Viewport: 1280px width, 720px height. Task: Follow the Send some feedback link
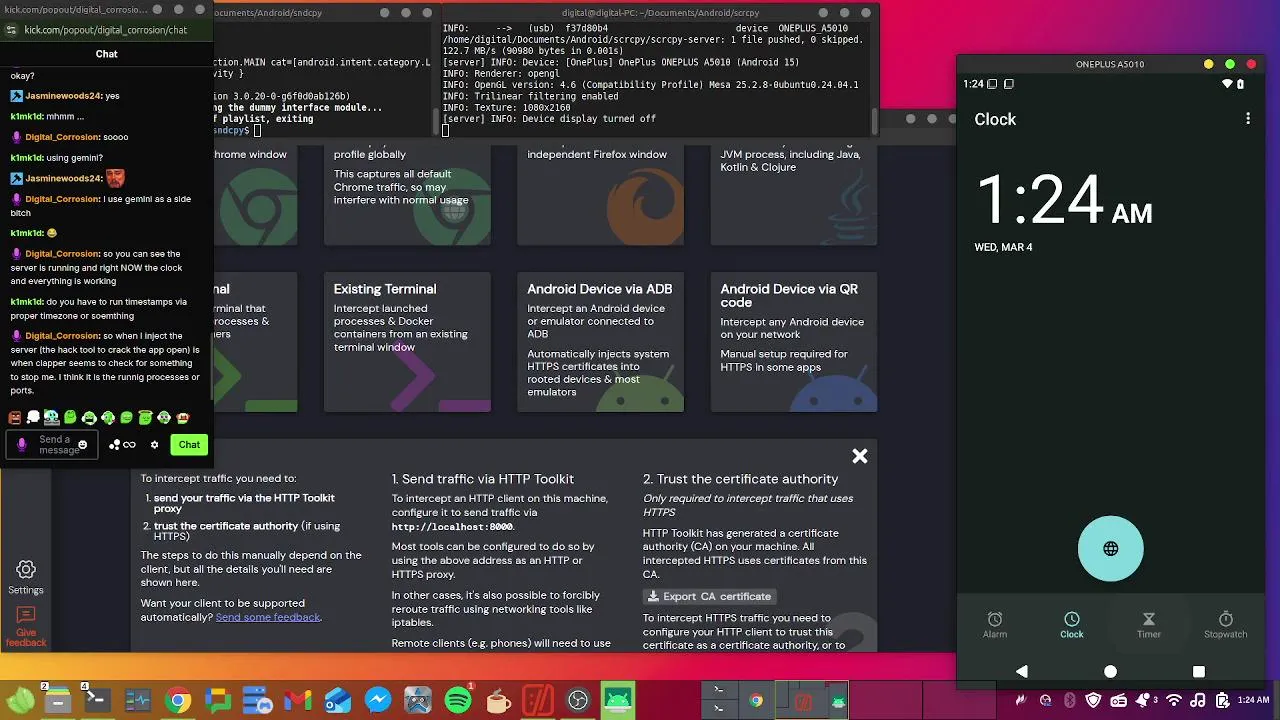268,617
